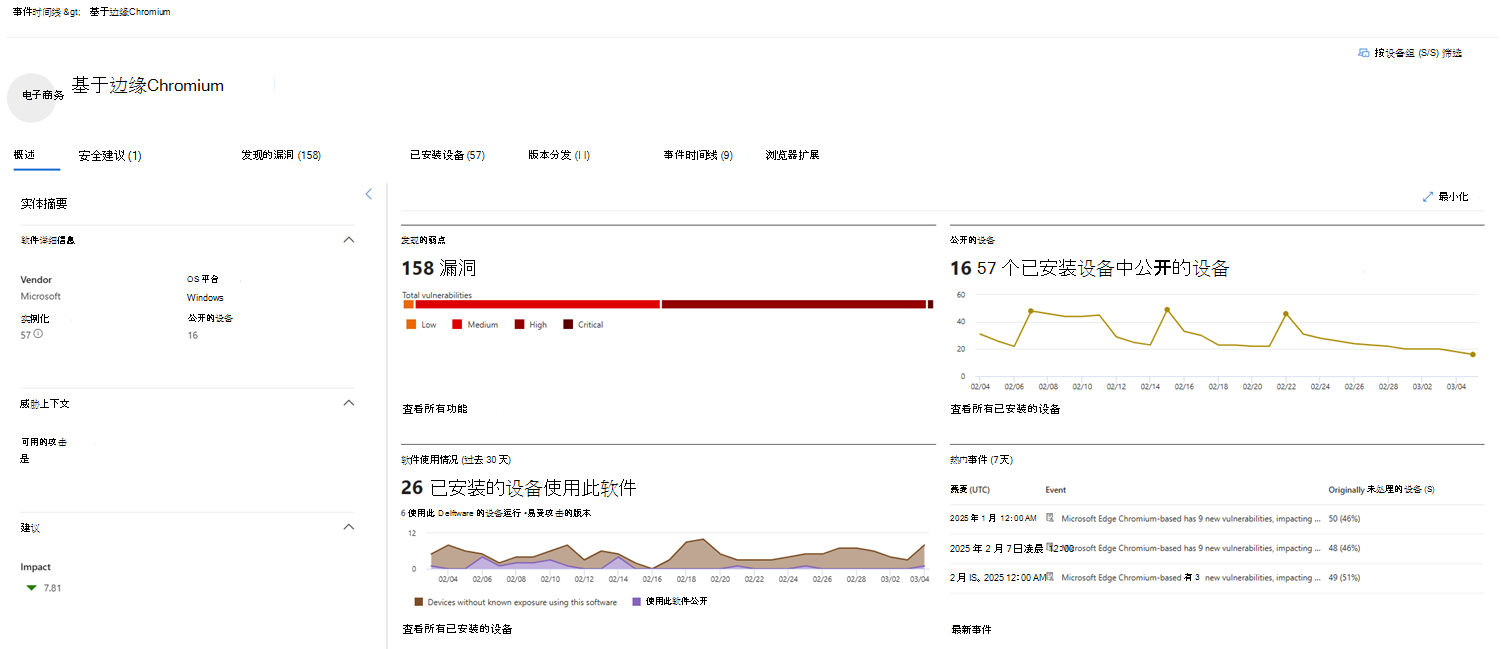The image size is (1501, 649).
Task: Collapse the entity summary side panel chevron
Action: (368, 194)
